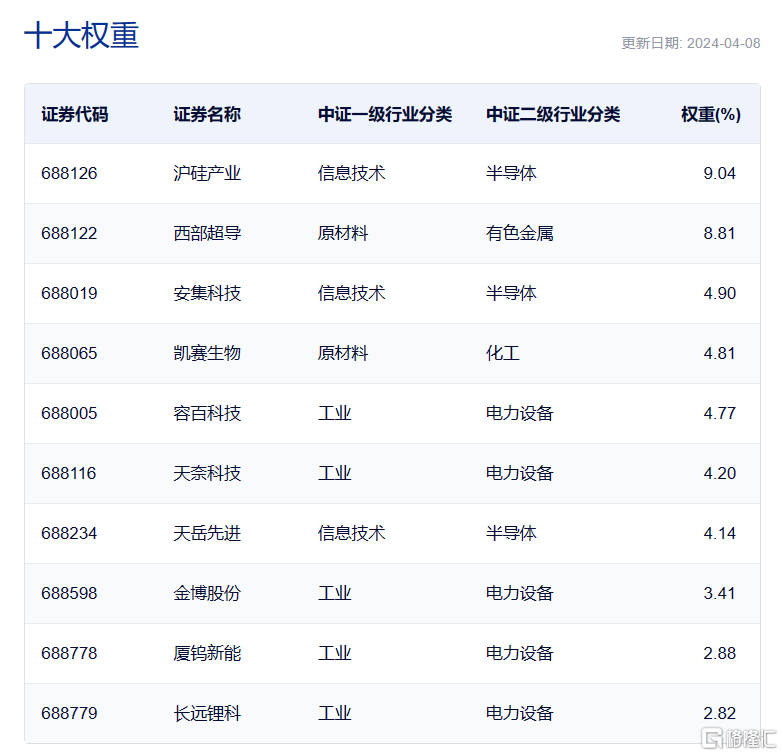Select the 长远锂科 name cell

coord(207,713)
